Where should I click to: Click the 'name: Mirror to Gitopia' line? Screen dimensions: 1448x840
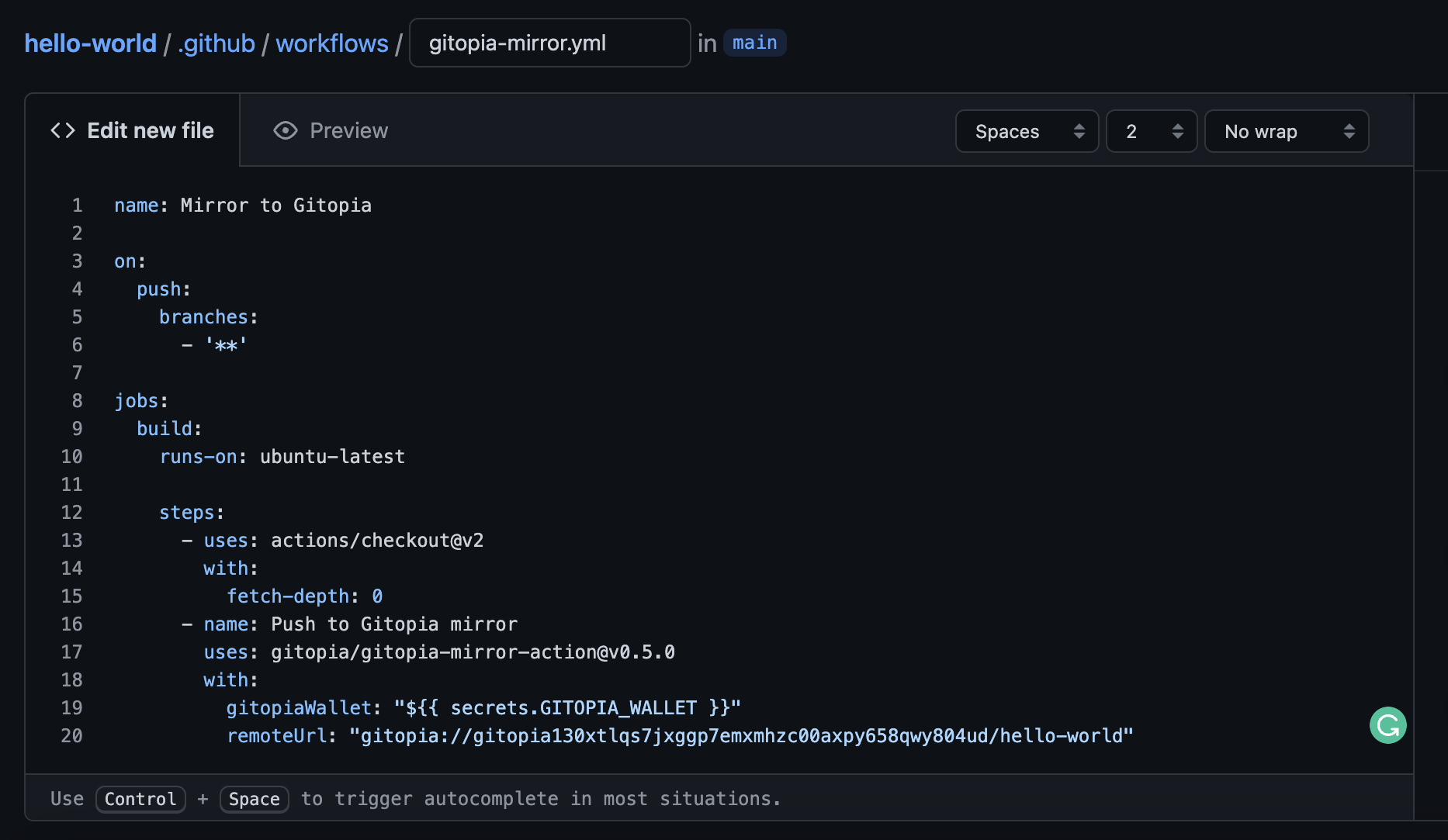click(243, 206)
